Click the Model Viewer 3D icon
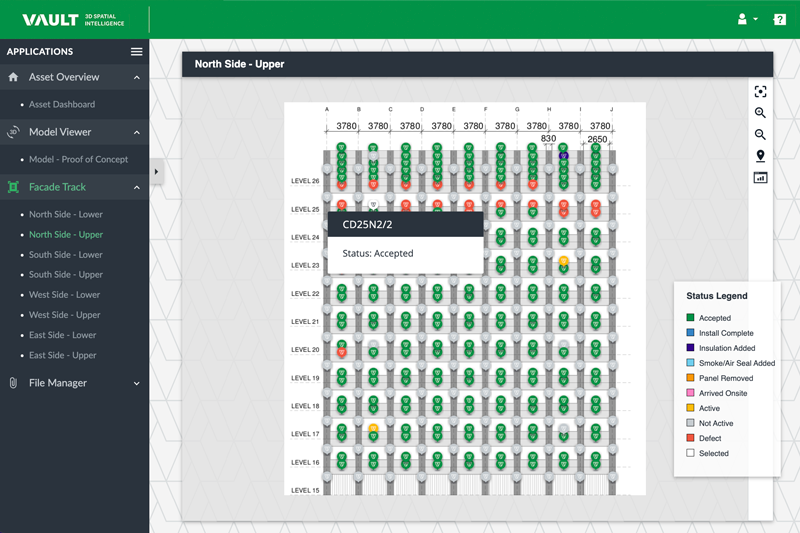The image size is (800, 533). (13, 132)
